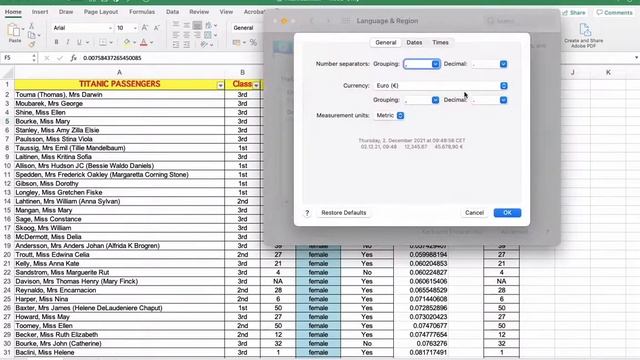This screenshot has height=360, width=640.
Task: Click the Top Align icon
Action: coord(176,25)
